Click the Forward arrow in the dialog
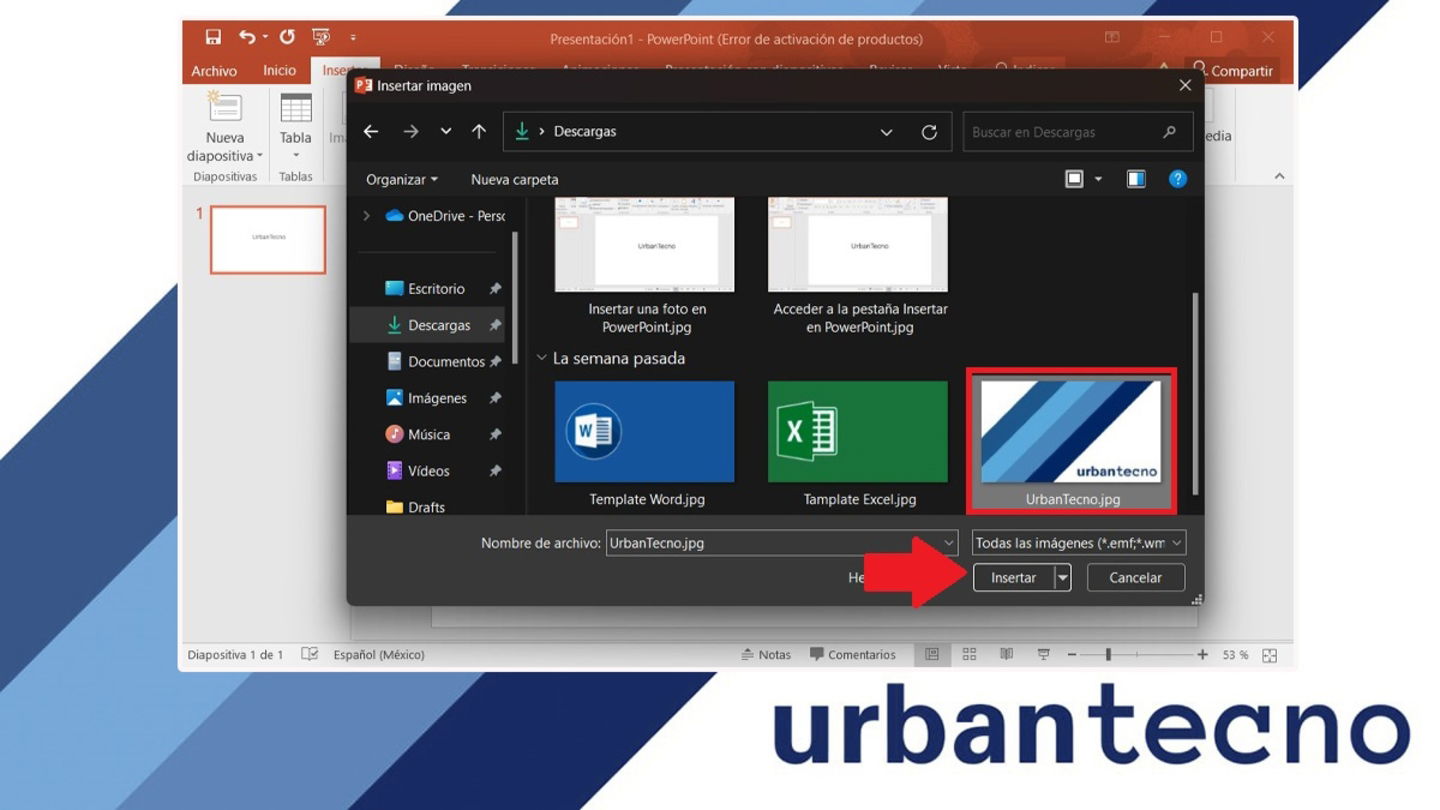 [x=411, y=131]
